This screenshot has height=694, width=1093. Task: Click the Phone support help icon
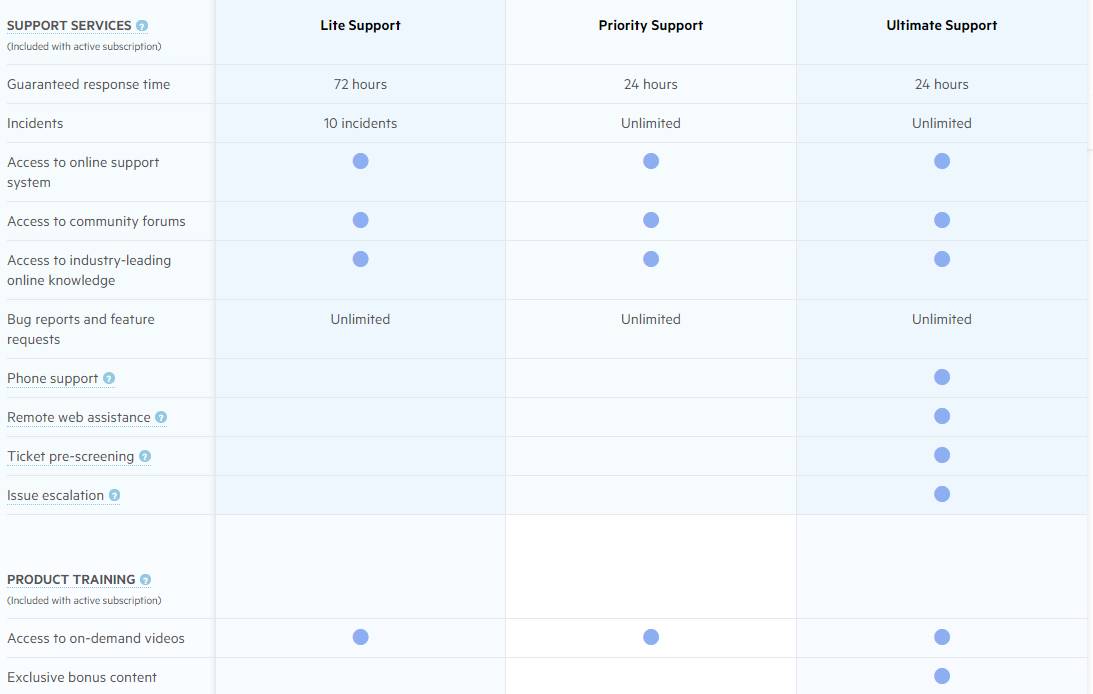109,379
